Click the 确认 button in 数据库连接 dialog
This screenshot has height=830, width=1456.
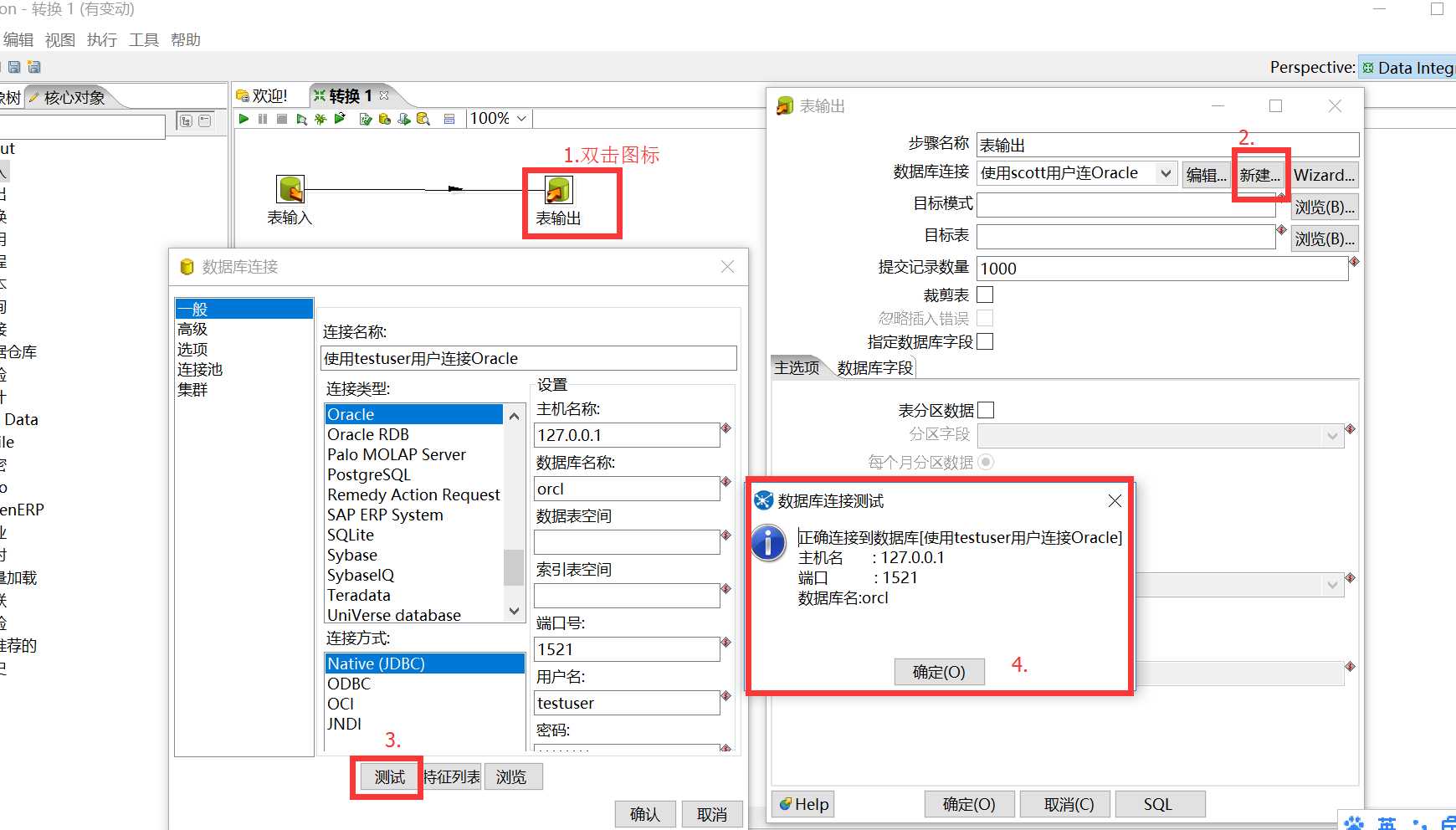(644, 814)
